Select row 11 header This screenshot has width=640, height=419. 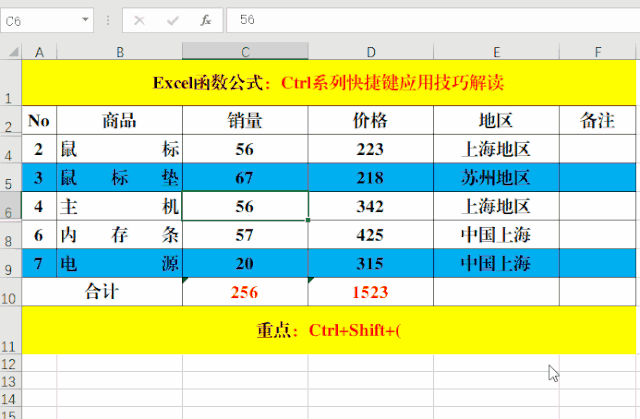[x=11, y=330]
